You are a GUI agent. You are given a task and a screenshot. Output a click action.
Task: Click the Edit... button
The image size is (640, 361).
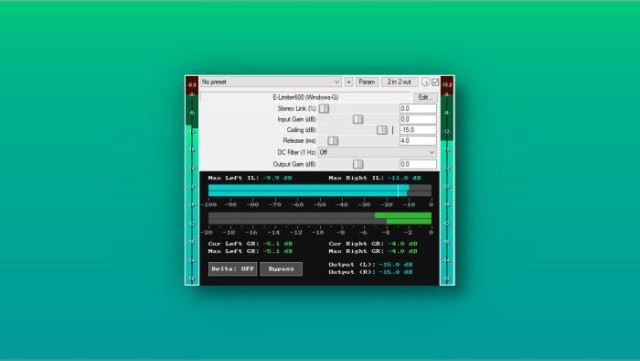tap(425, 97)
